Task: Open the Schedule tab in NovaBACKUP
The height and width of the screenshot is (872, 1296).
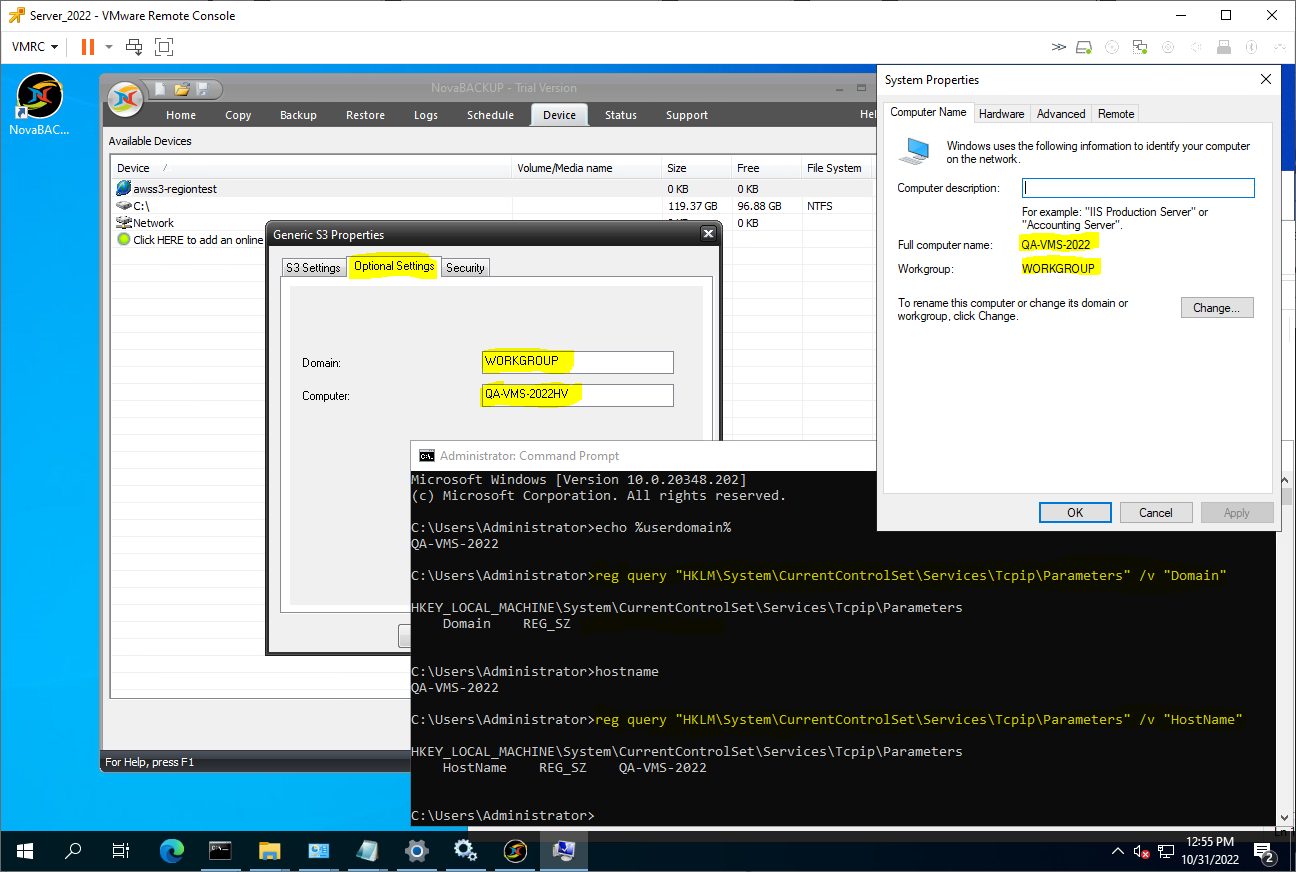Action: point(490,115)
